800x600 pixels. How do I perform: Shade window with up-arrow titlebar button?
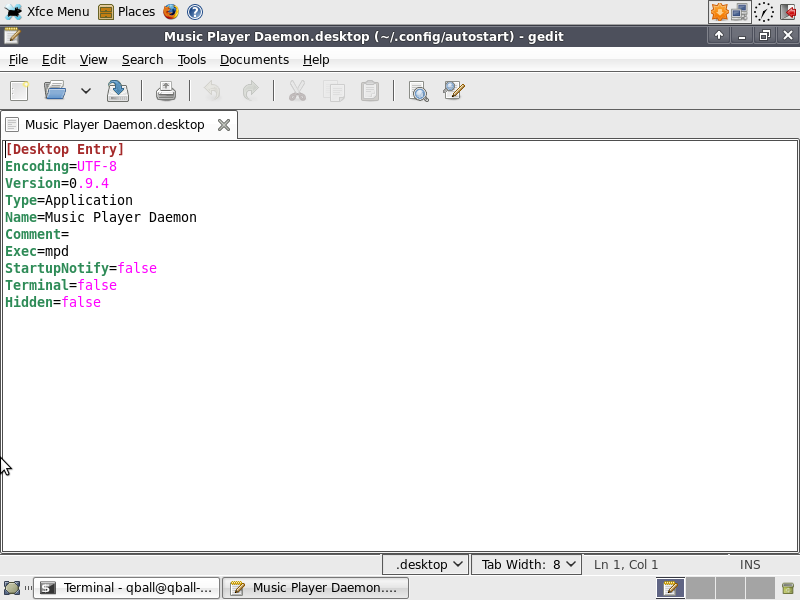[x=719, y=35]
